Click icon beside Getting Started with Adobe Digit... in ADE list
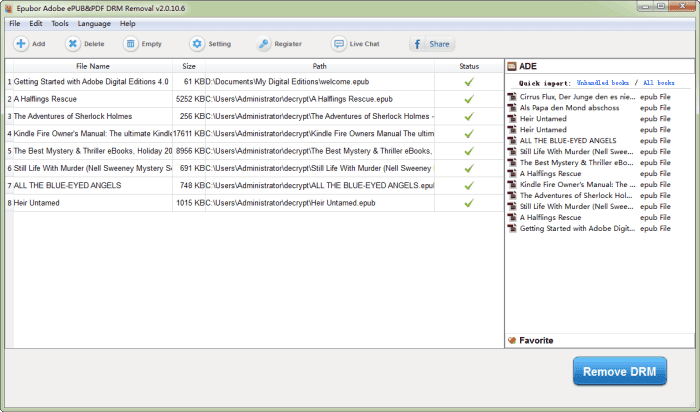 pyautogui.click(x=512, y=229)
